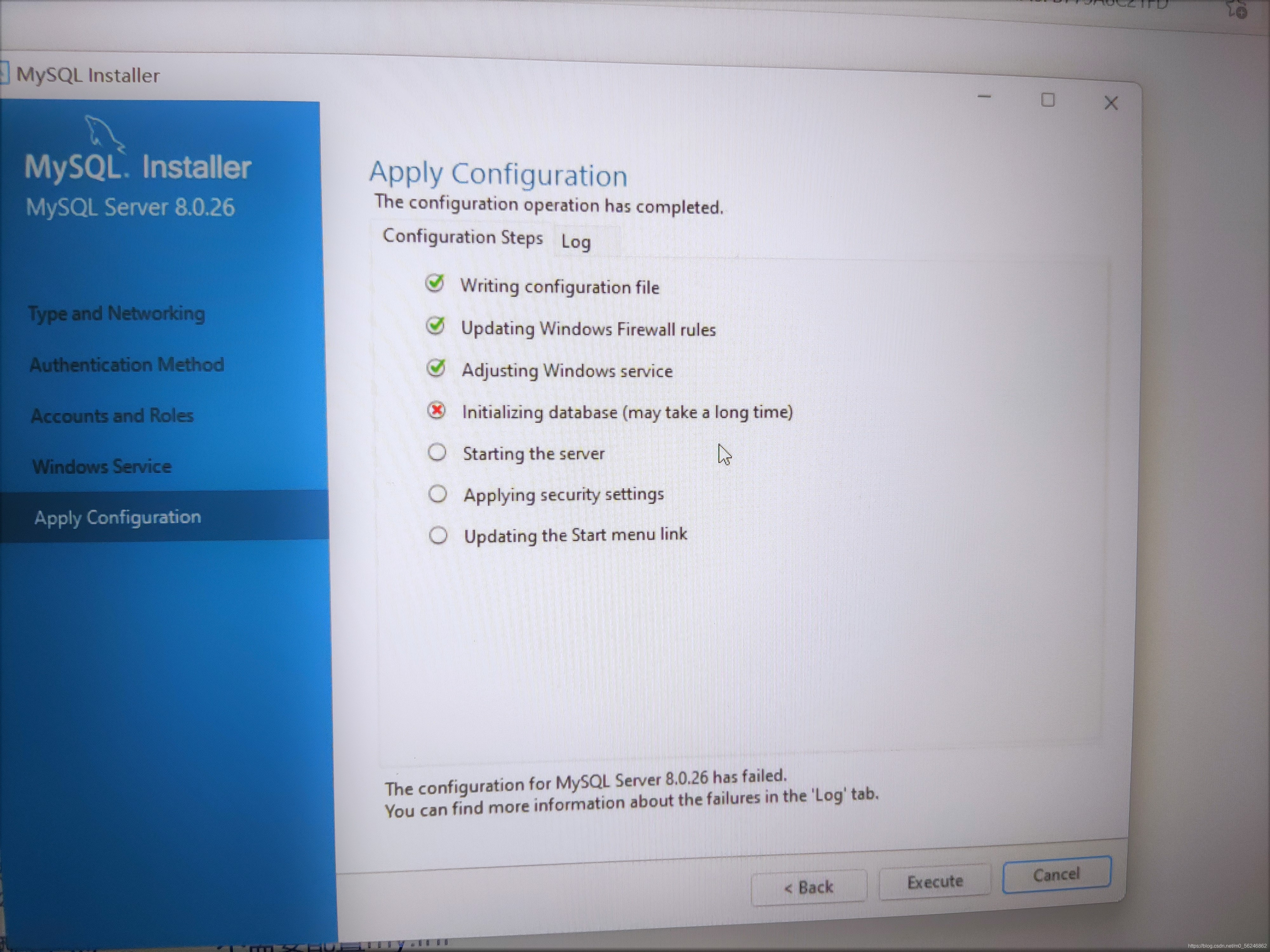Click the Cancel button

[x=1056, y=875]
